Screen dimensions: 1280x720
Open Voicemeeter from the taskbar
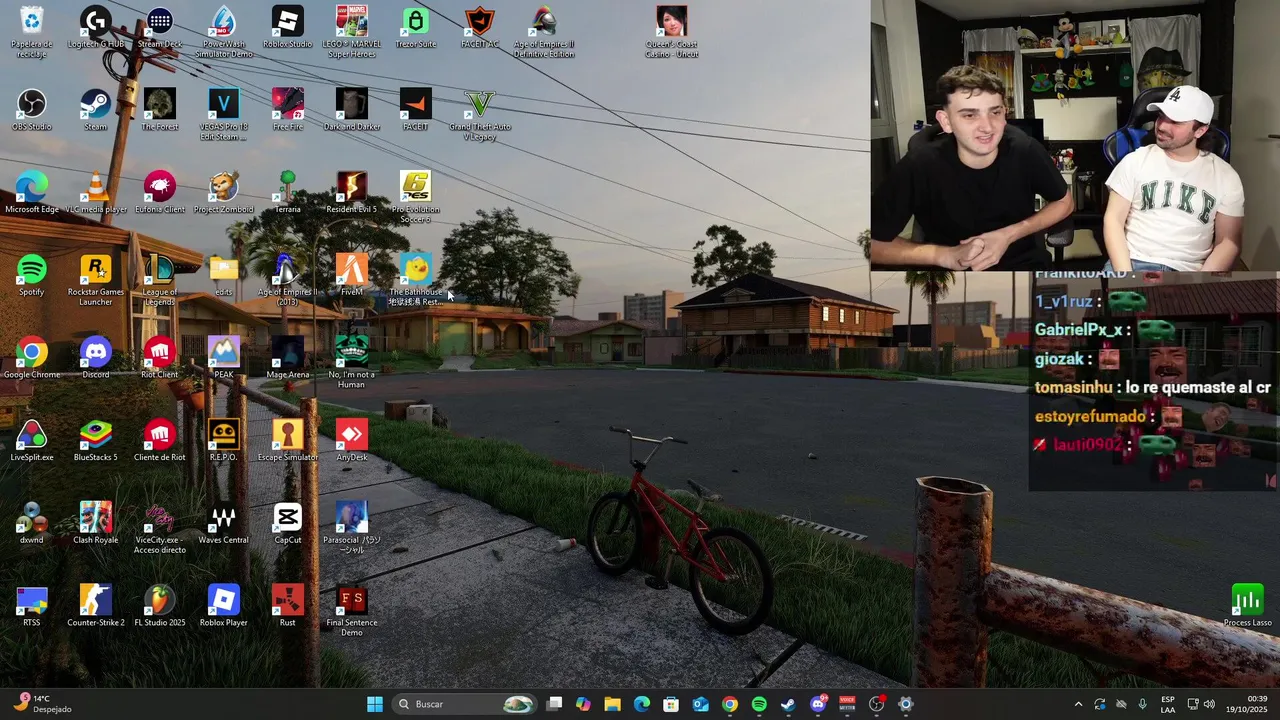point(847,704)
